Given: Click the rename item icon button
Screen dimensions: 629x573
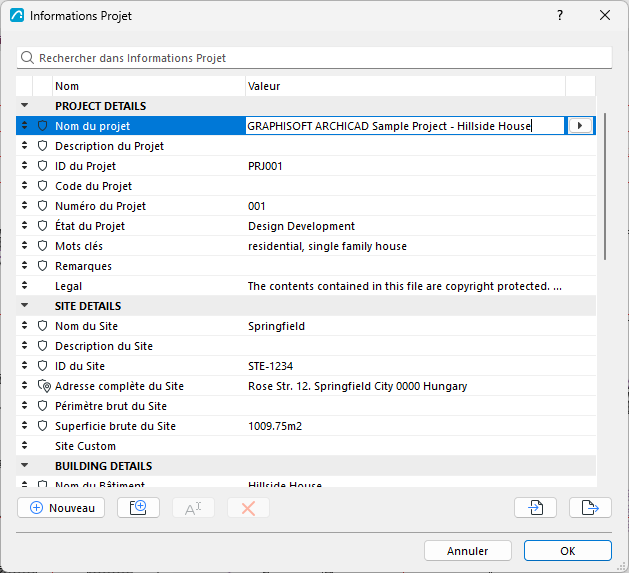Looking at the screenshot, I should point(193,508).
